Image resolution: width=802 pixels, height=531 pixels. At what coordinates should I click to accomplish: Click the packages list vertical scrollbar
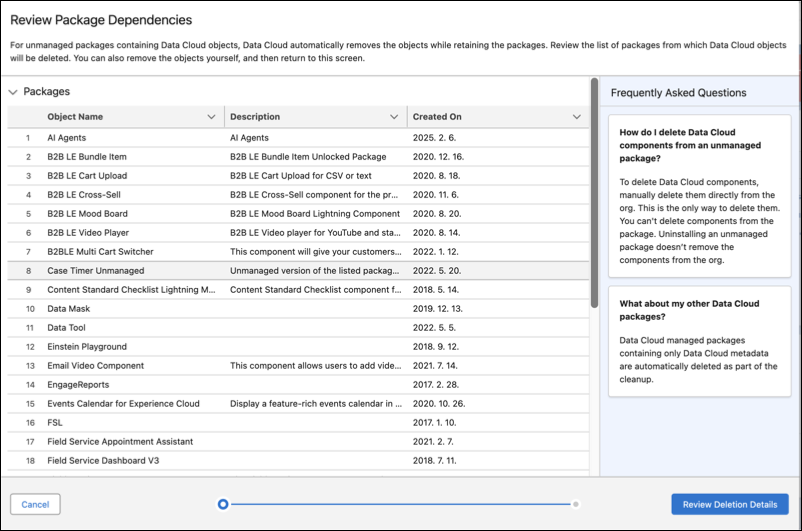tap(594, 193)
